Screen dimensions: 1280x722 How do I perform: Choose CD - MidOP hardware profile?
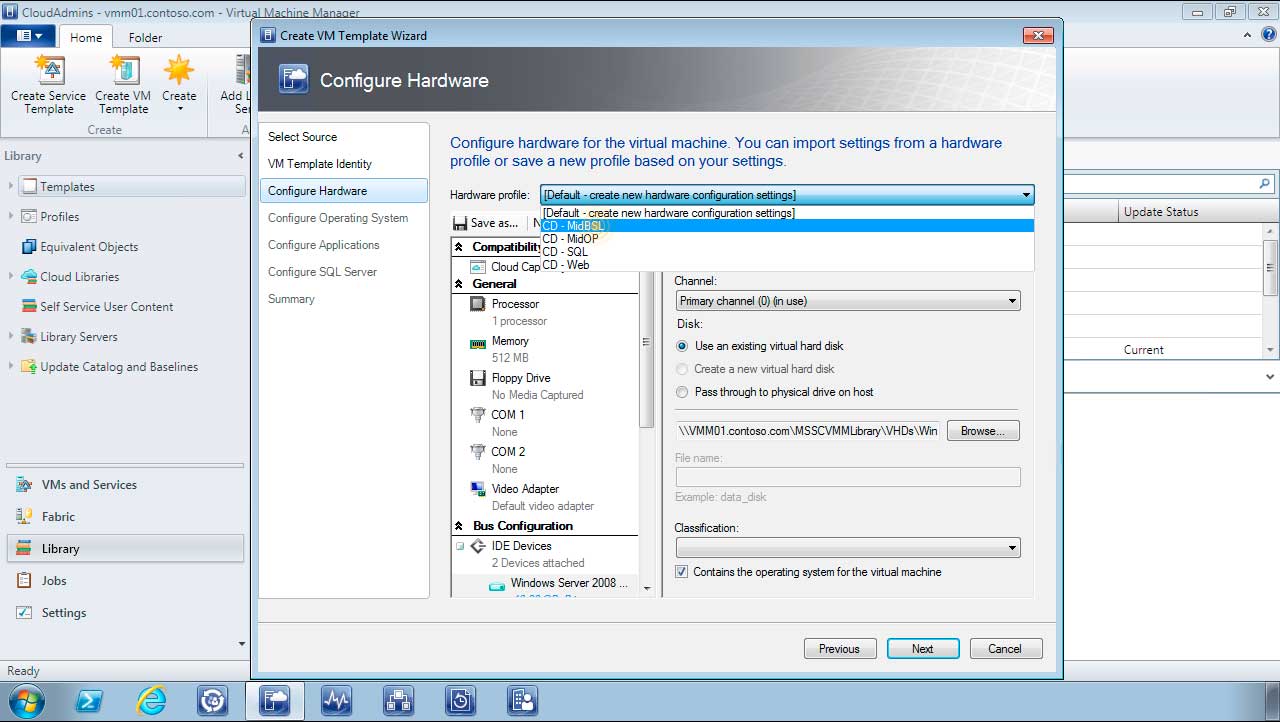tap(787, 239)
